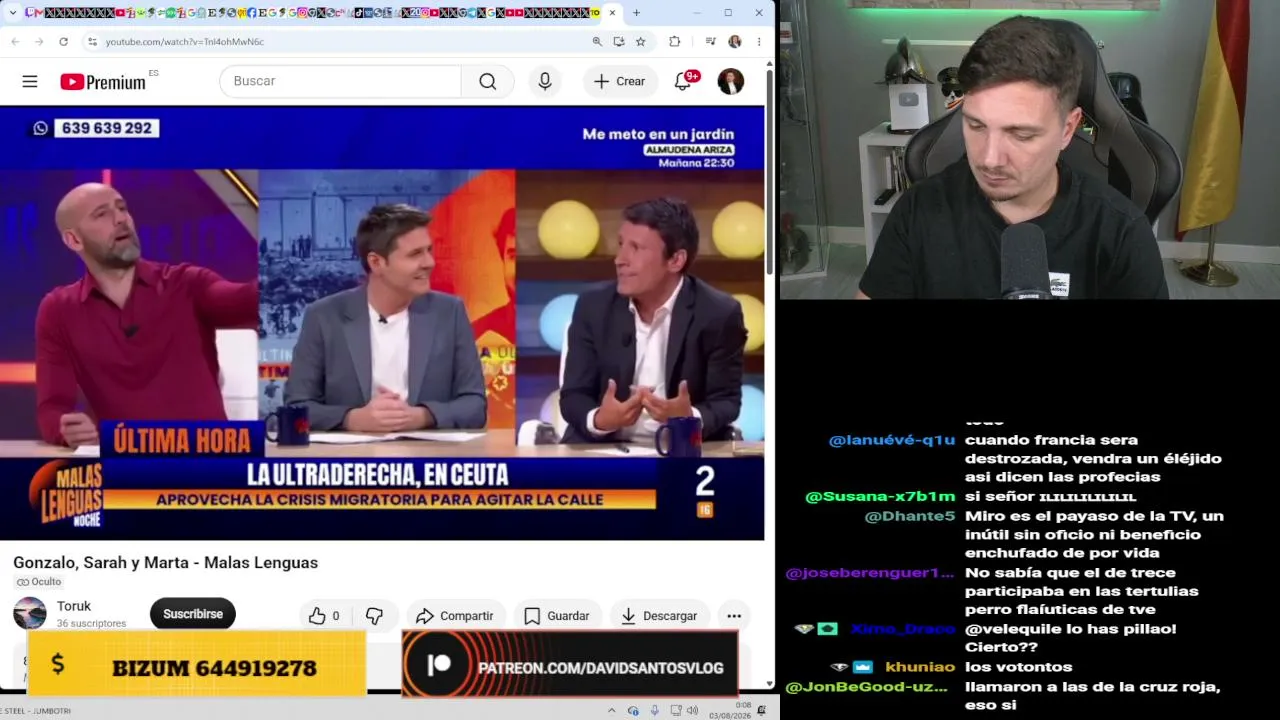Click the Buscar search field

pos(340,81)
